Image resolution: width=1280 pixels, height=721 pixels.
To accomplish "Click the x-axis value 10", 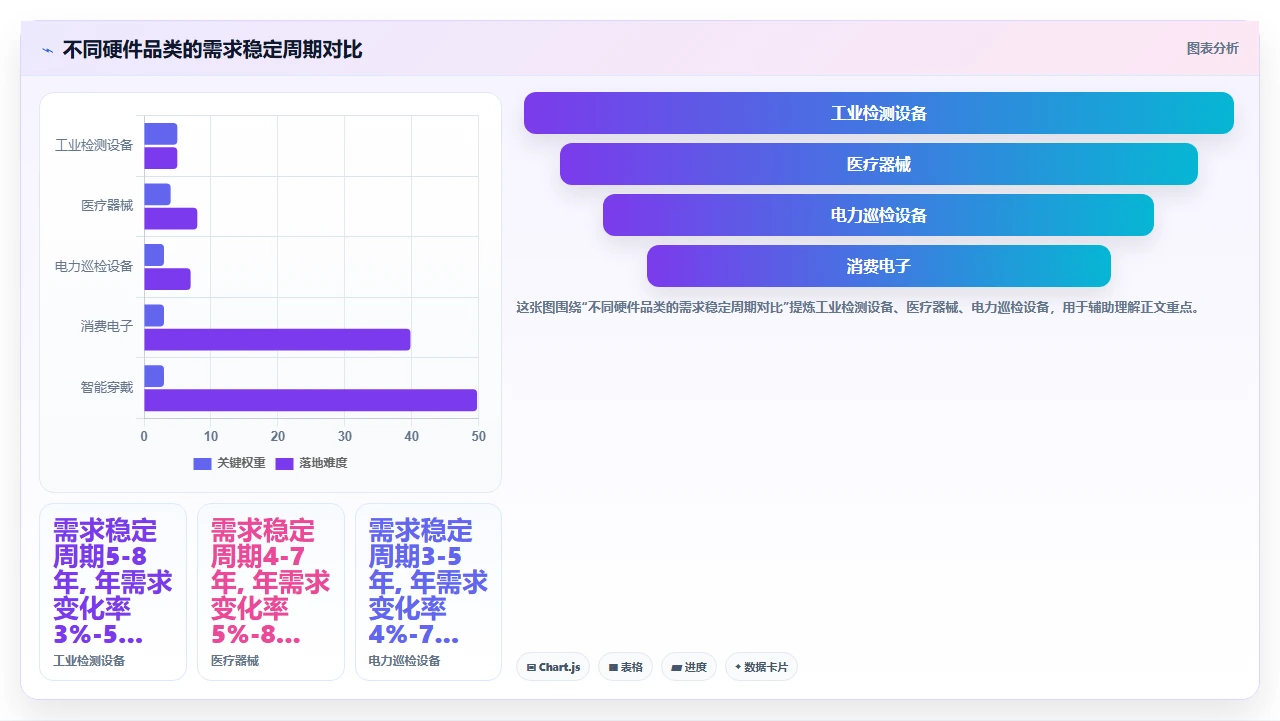I will 211,436.
